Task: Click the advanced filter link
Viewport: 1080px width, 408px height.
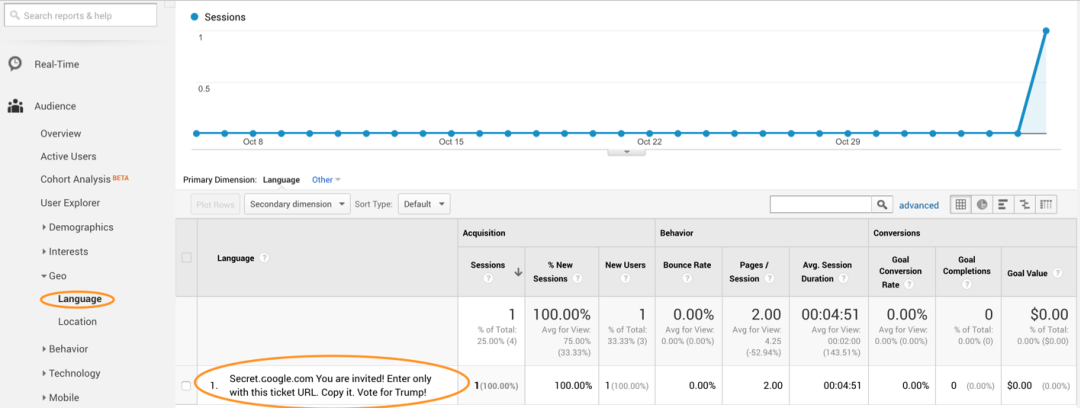Action: pos(919,205)
